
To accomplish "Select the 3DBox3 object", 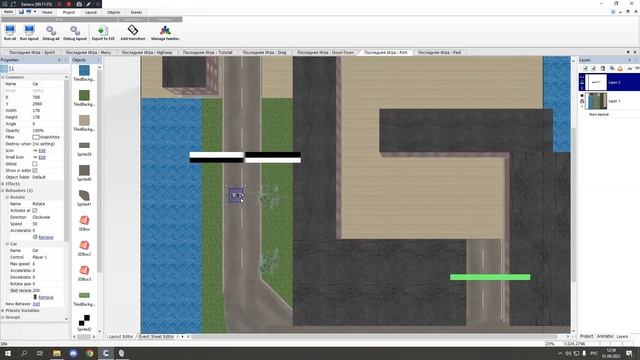I will (84, 270).
